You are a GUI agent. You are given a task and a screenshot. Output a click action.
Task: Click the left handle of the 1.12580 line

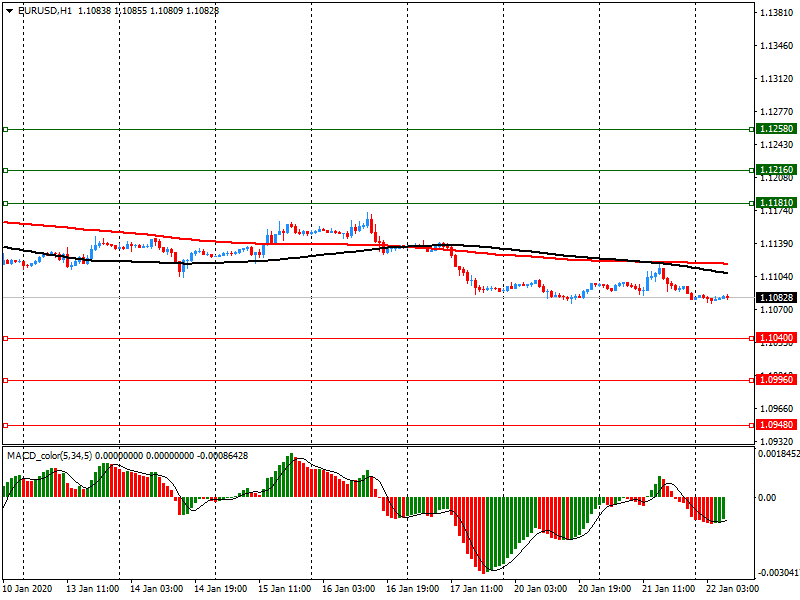5,129
